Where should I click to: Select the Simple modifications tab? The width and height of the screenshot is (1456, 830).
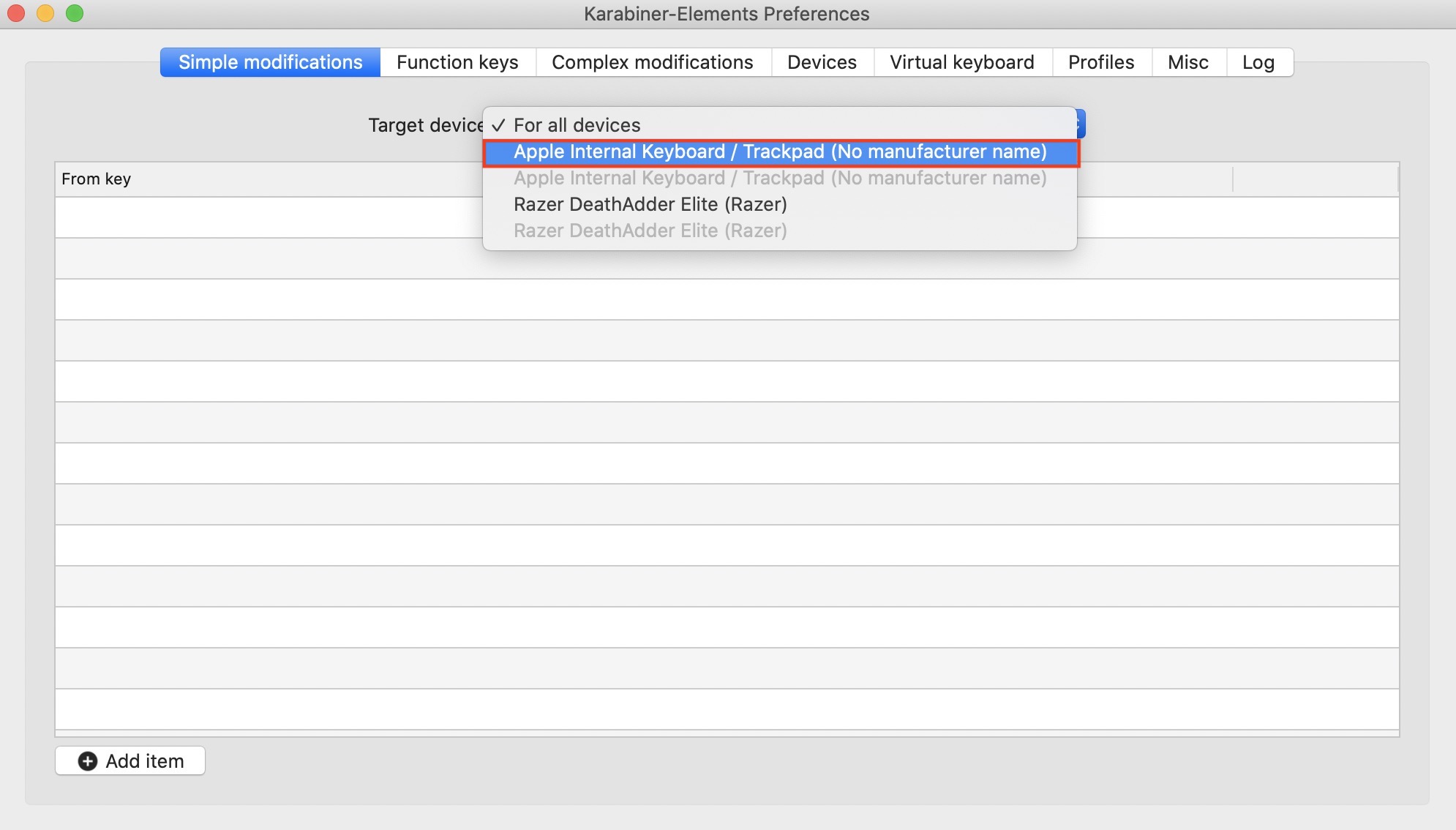[270, 62]
